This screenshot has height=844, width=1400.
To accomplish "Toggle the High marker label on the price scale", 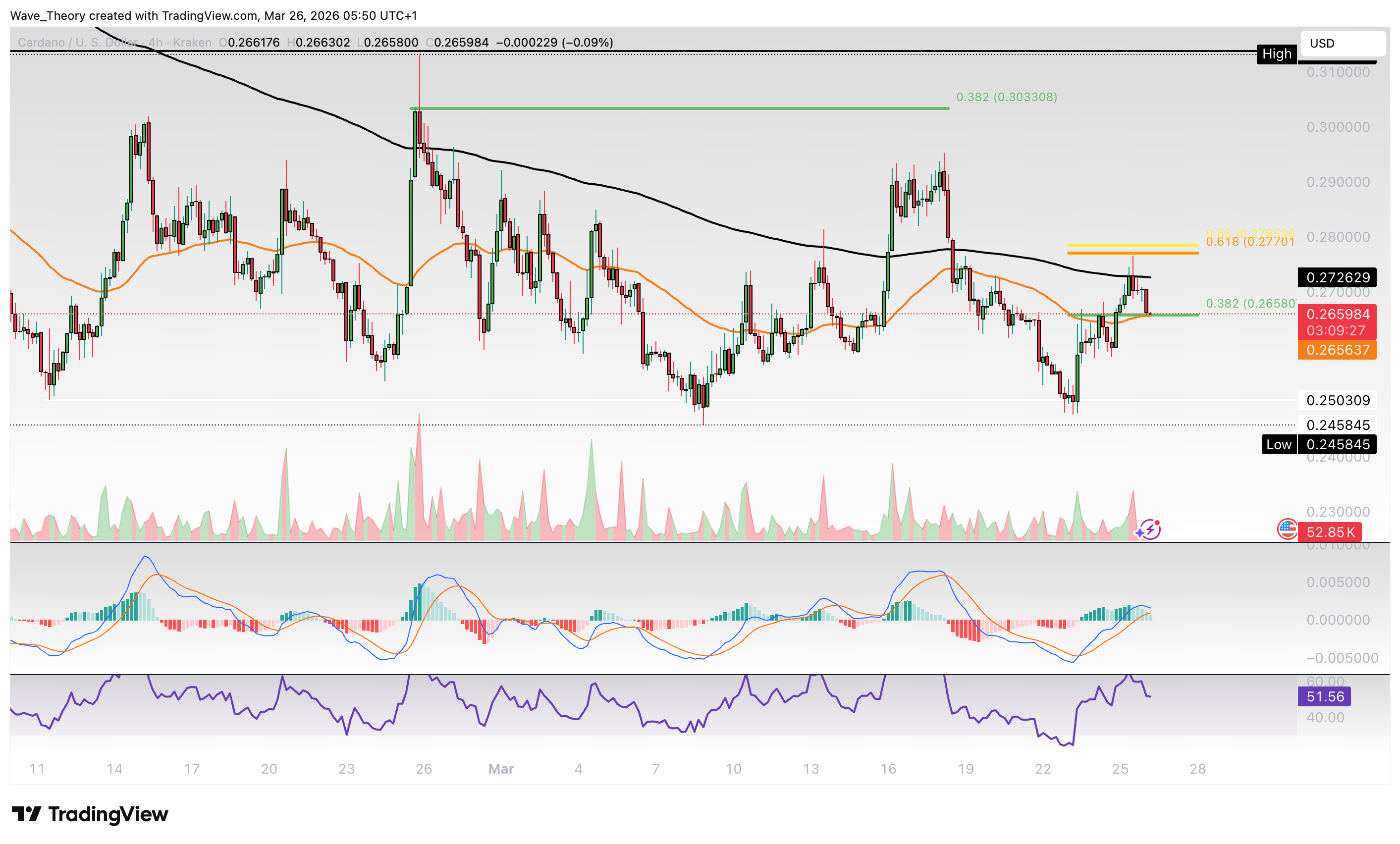I will coord(1277,54).
